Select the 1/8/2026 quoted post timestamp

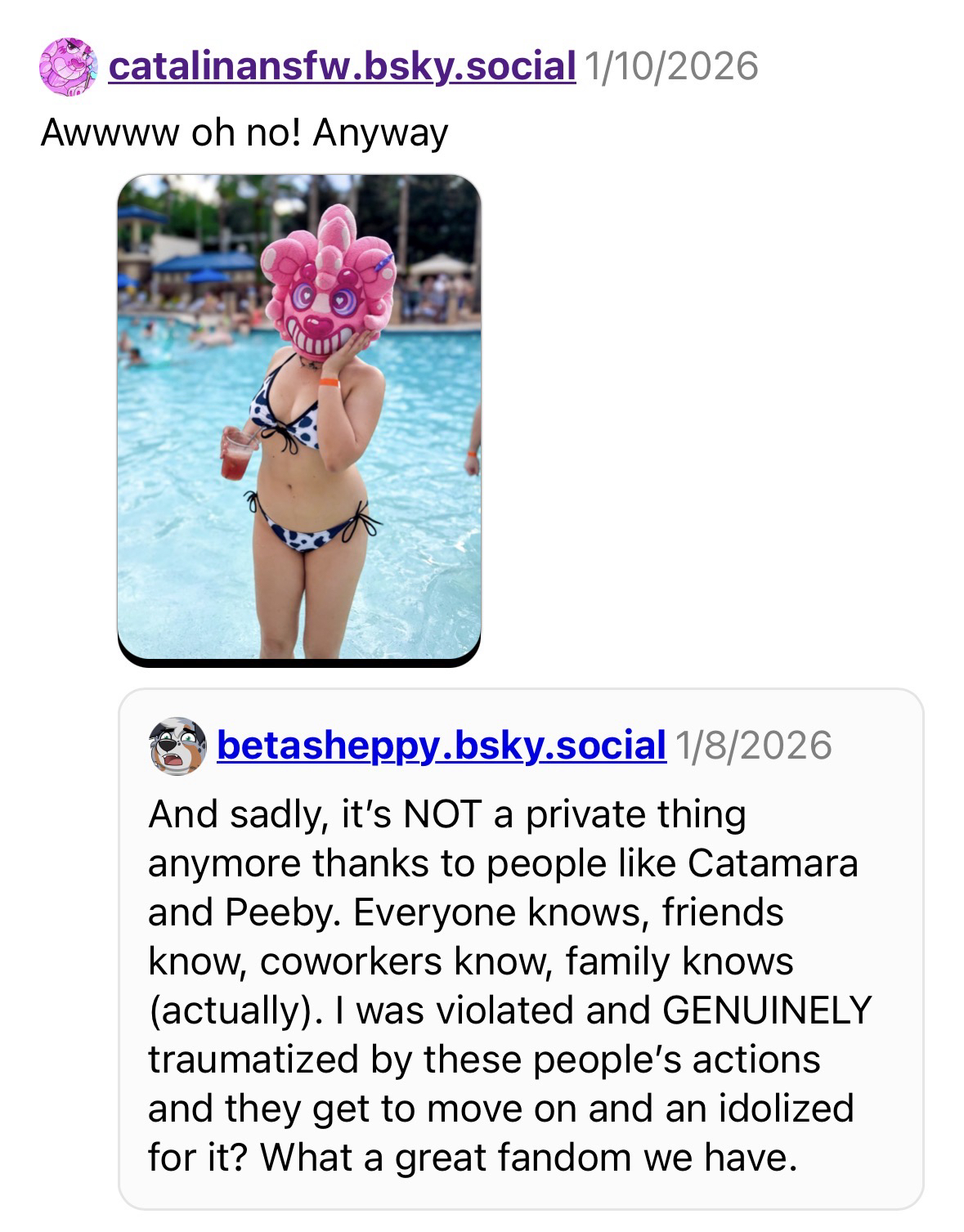pos(754,745)
